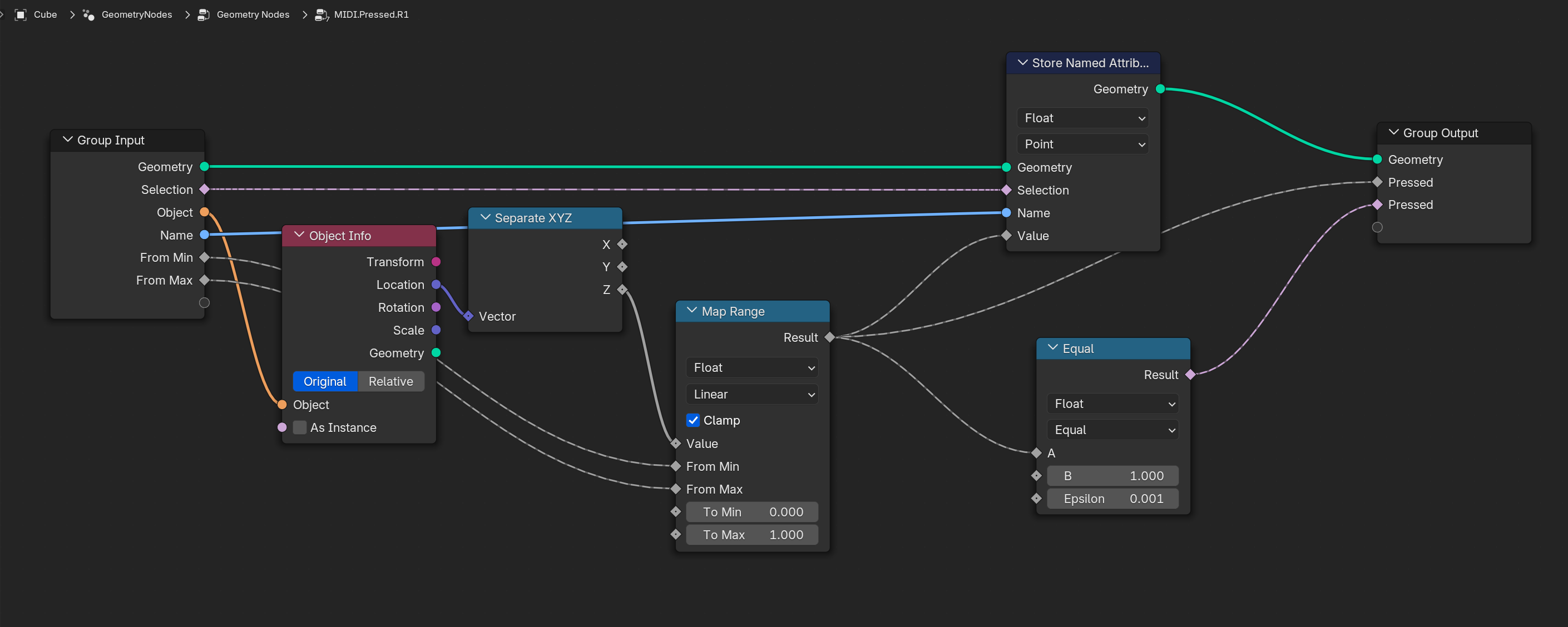Viewport: 1568px width, 627px height.
Task: Click the Vector input socket on Separate XYZ
Action: (468, 316)
